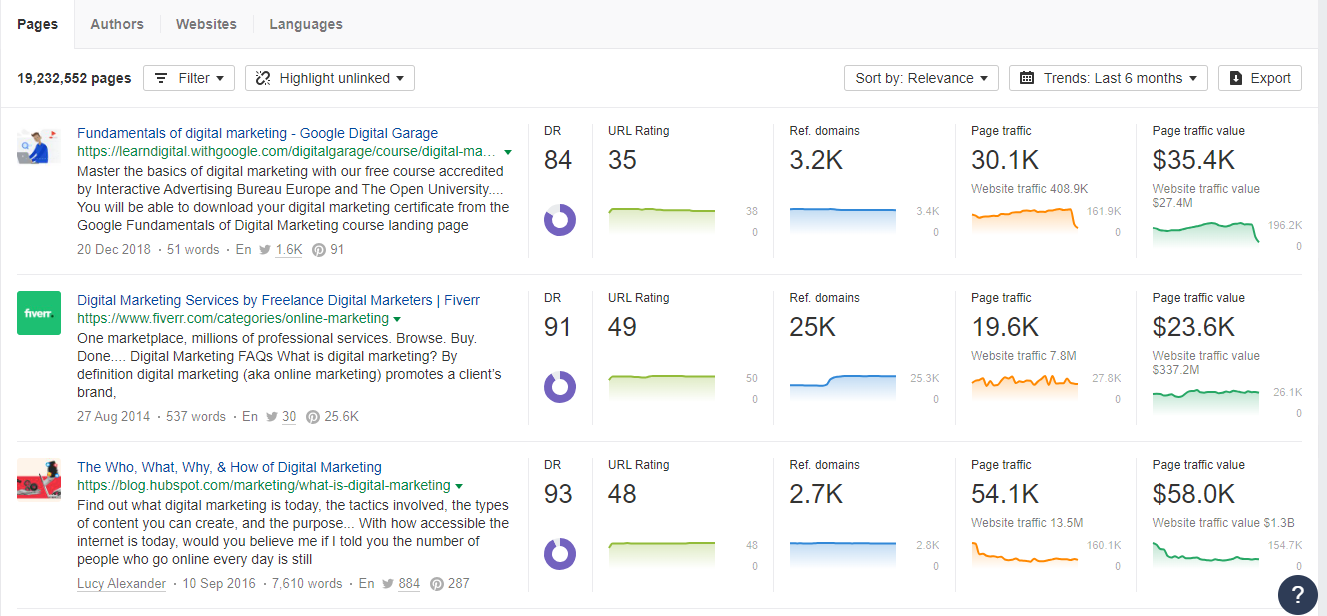Click the '537 words' word count
This screenshot has height=616, width=1327.
(x=196, y=417)
